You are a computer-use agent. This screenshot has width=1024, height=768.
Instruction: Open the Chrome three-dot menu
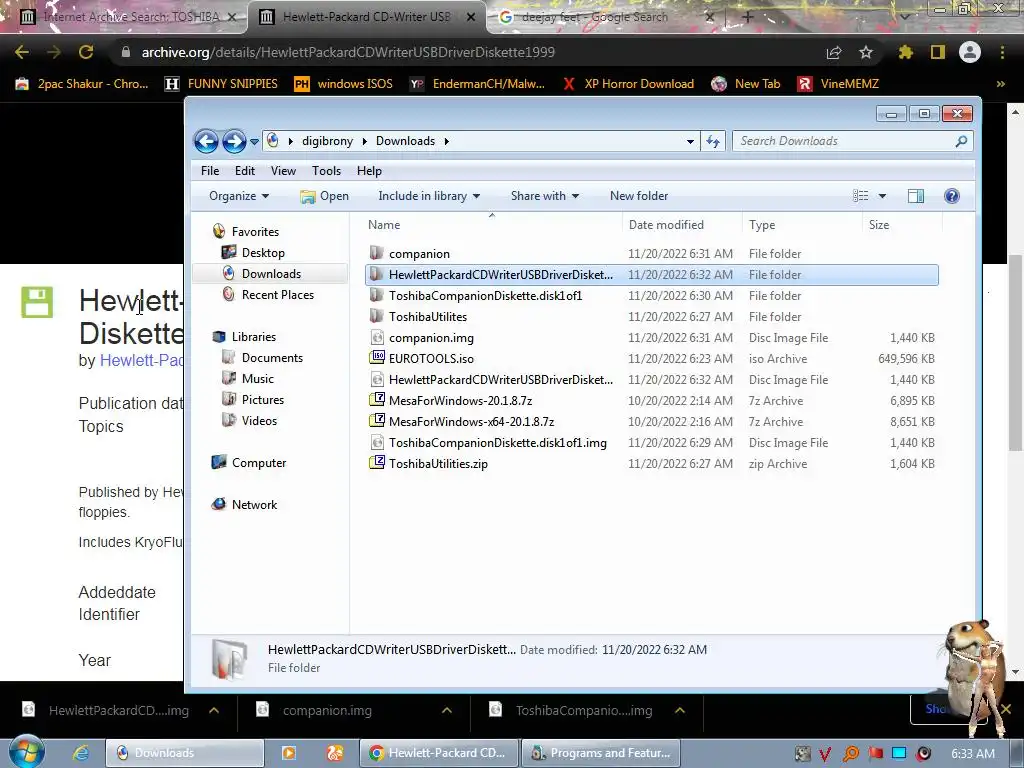coord(1002,52)
